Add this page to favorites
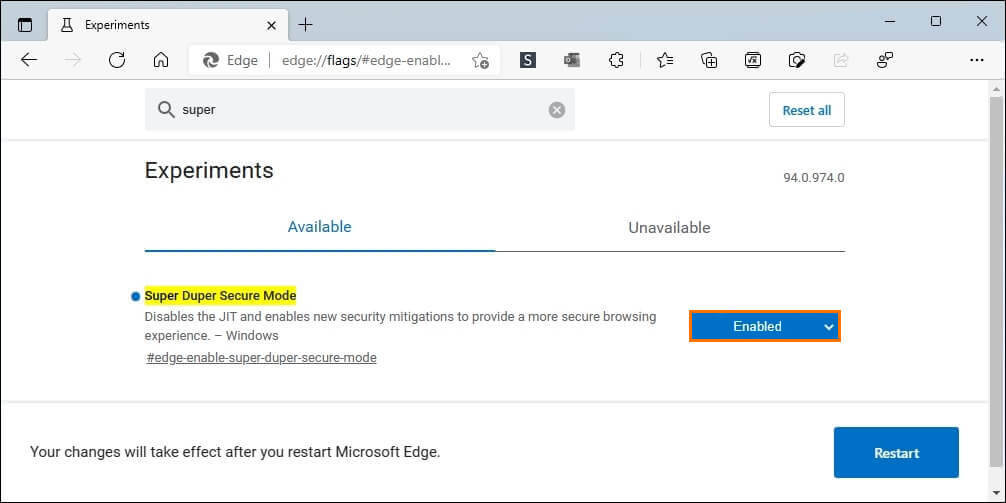Image resolution: width=1006 pixels, height=503 pixels. tap(480, 60)
